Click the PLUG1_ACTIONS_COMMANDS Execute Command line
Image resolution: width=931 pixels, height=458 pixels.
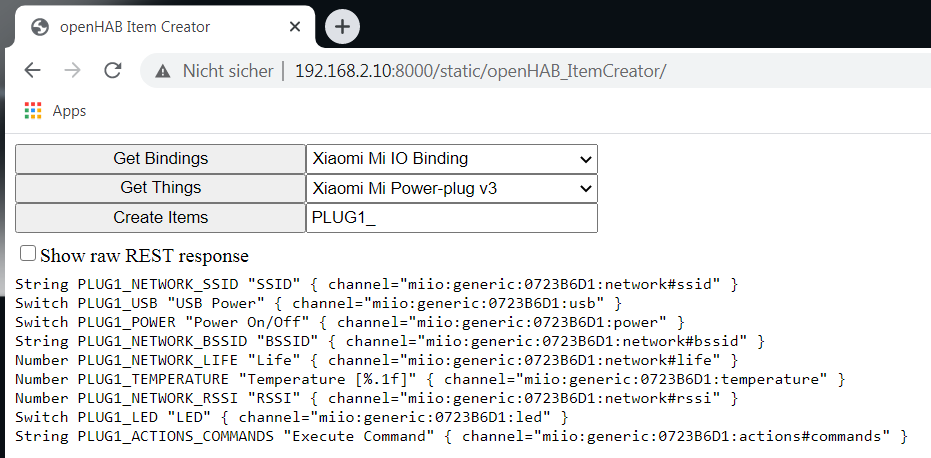461,437
